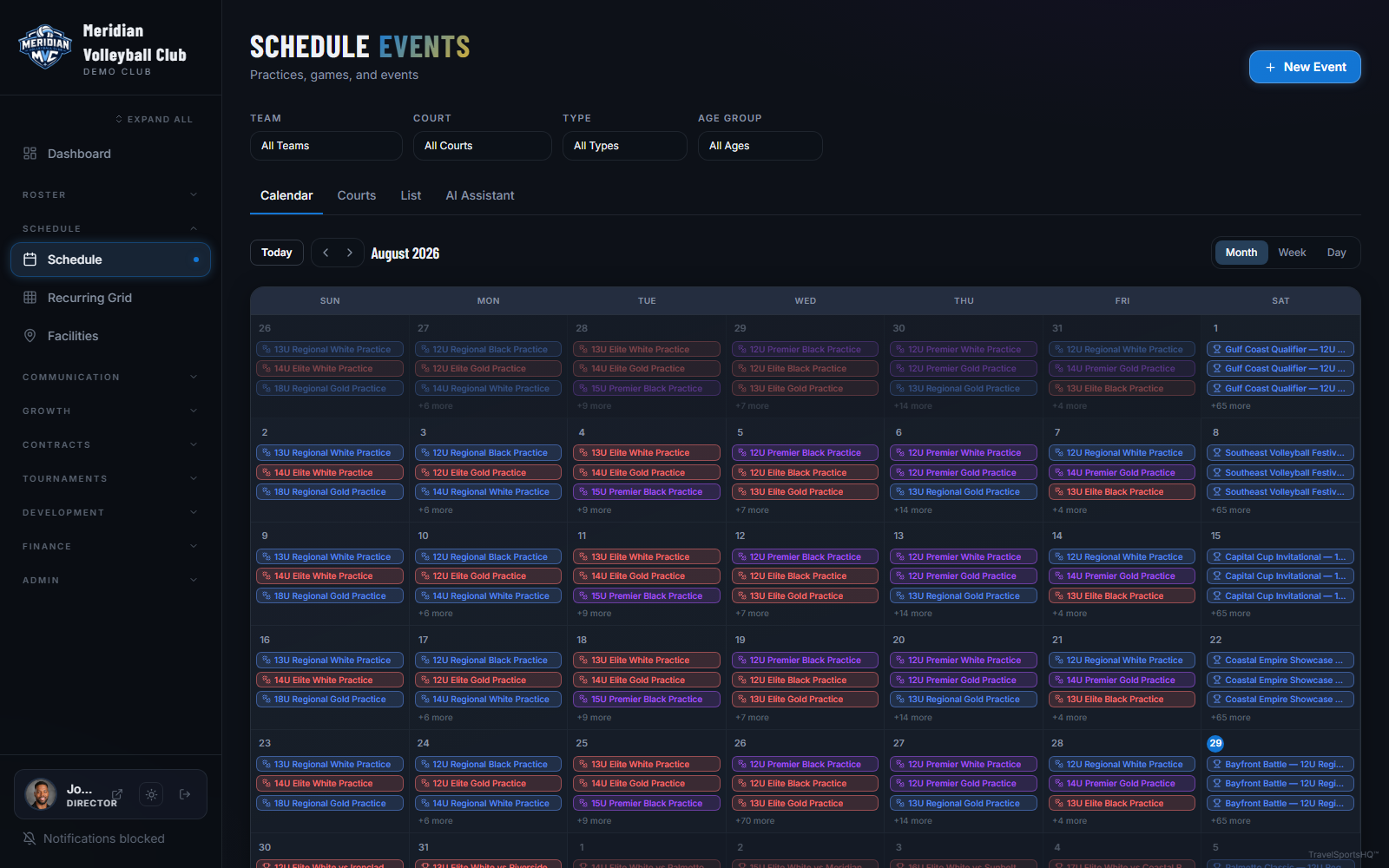Open 13U Regional Gold Practice on August 20

click(x=964, y=700)
